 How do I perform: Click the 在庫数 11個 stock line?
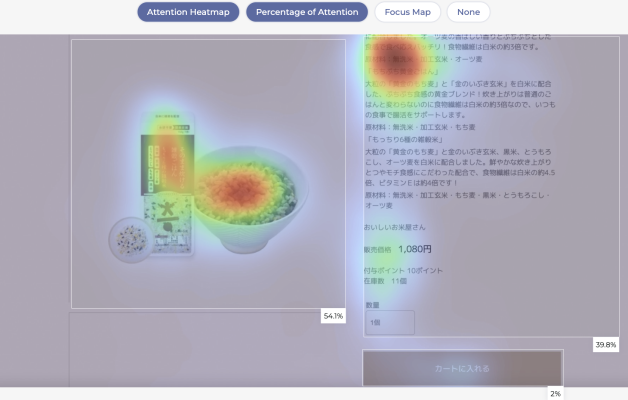(385, 282)
